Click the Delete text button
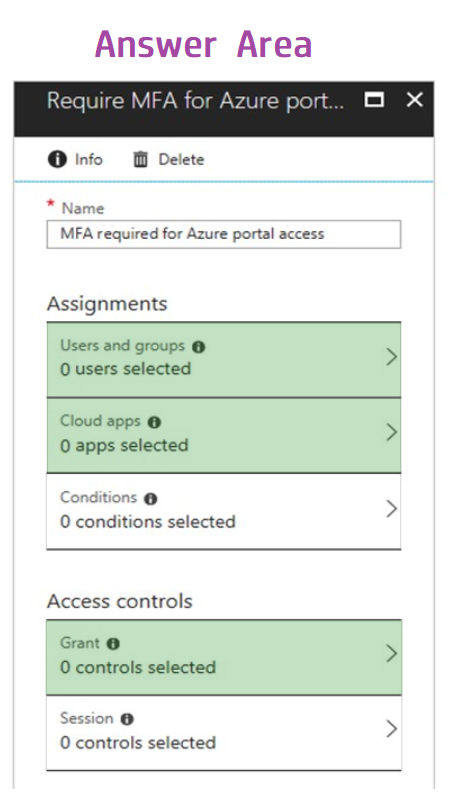Screen dimensions: 449x809 [x=181, y=159]
